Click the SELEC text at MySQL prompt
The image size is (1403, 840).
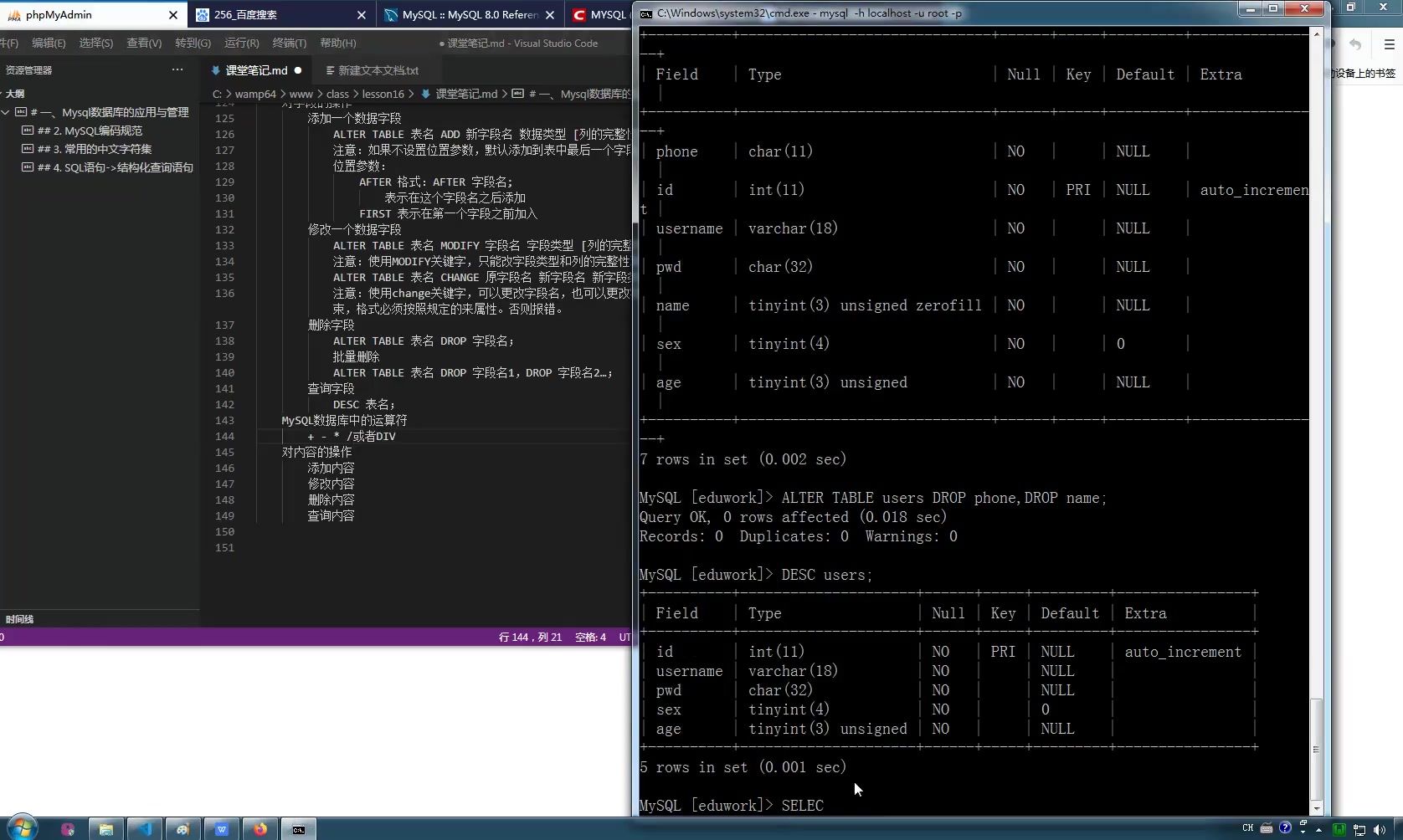[802, 806]
